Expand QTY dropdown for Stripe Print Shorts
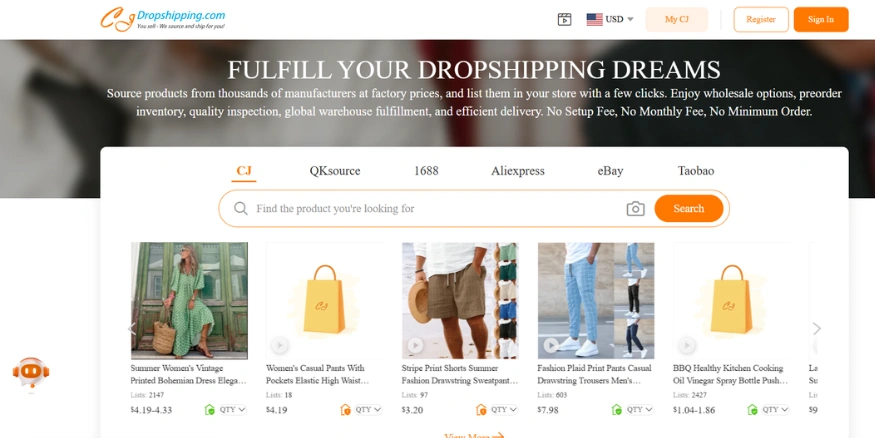Viewport: 875px width, 438px height. click(x=504, y=410)
